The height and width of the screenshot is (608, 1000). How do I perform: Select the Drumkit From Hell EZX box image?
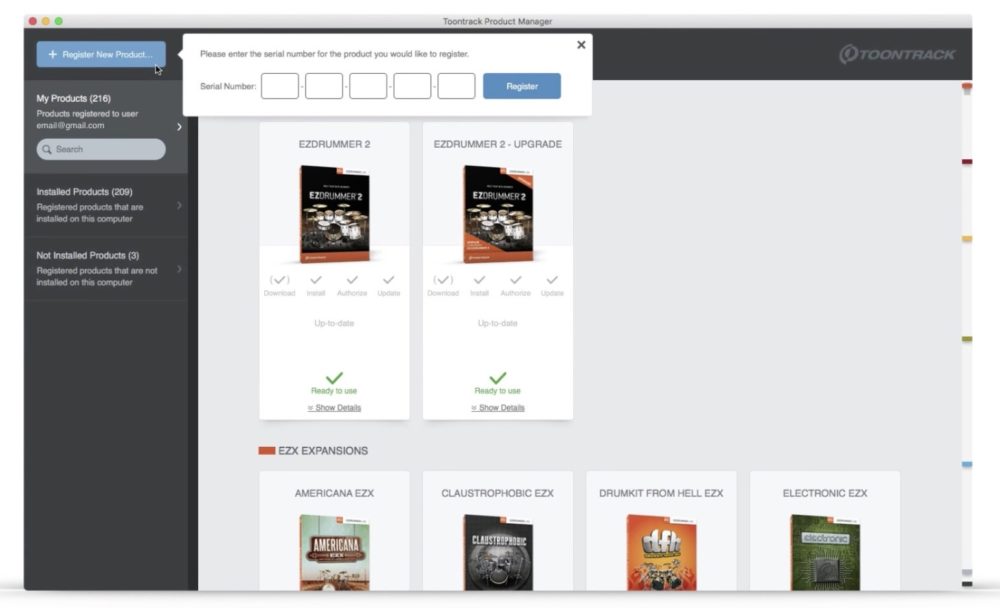coord(661,552)
